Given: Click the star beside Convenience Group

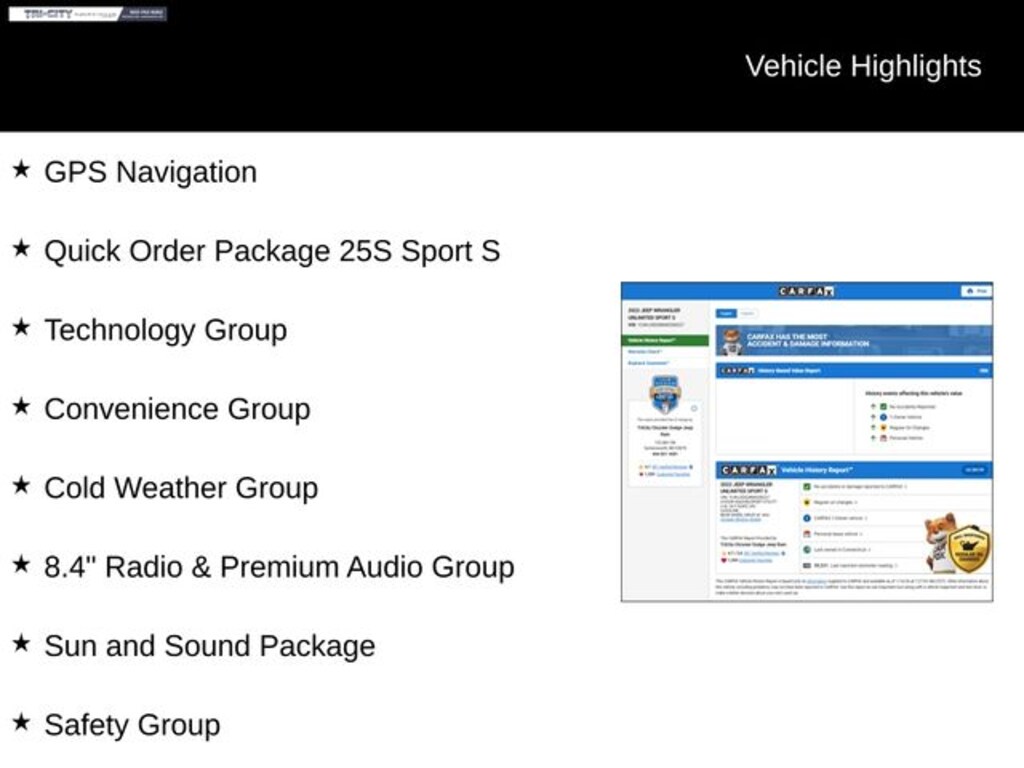Looking at the screenshot, I should point(20,407).
